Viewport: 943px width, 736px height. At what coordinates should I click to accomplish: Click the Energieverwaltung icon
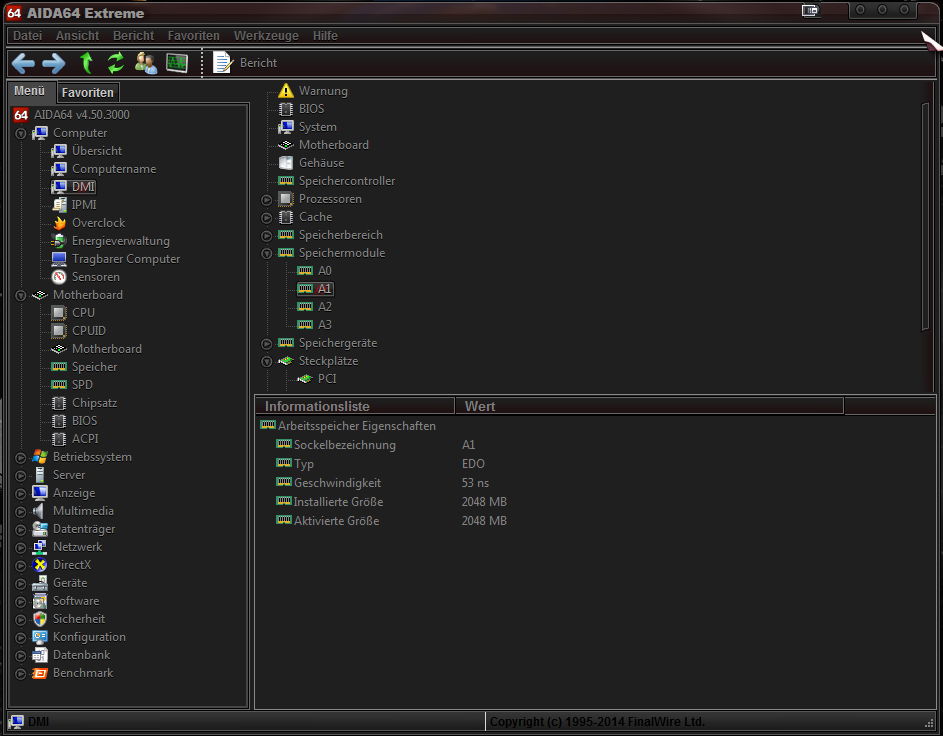[x=59, y=241]
